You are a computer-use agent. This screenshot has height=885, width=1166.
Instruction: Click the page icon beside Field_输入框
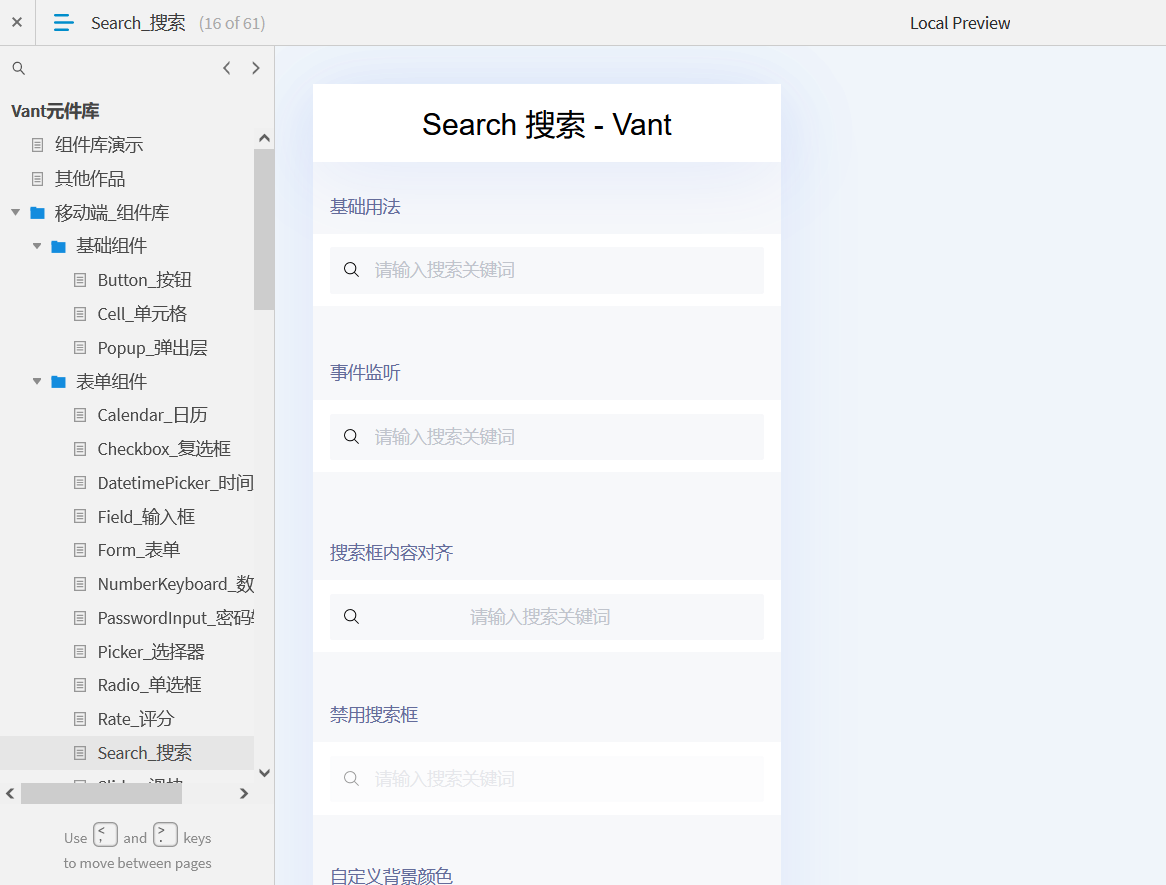coord(80,517)
